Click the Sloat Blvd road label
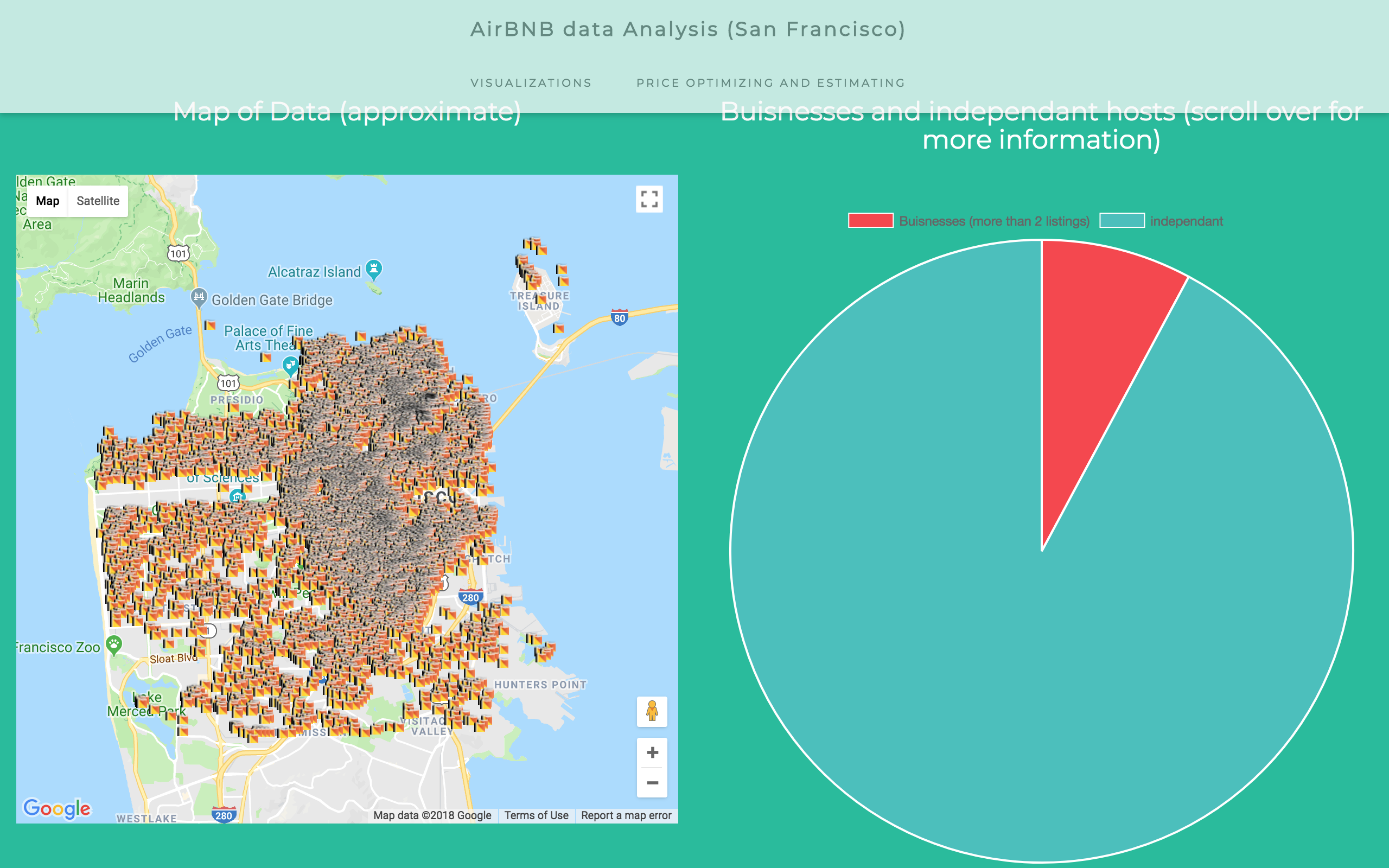1389x868 pixels. pyautogui.click(x=173, y=659)
